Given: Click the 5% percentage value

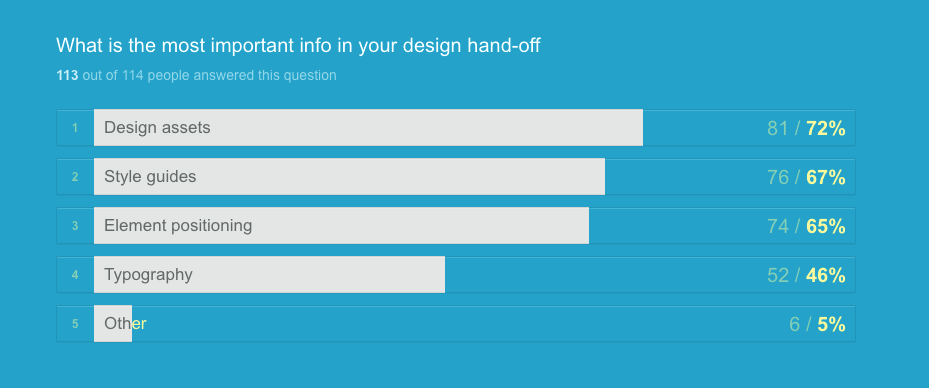Looking at the screenshot, I should point(831,325).
